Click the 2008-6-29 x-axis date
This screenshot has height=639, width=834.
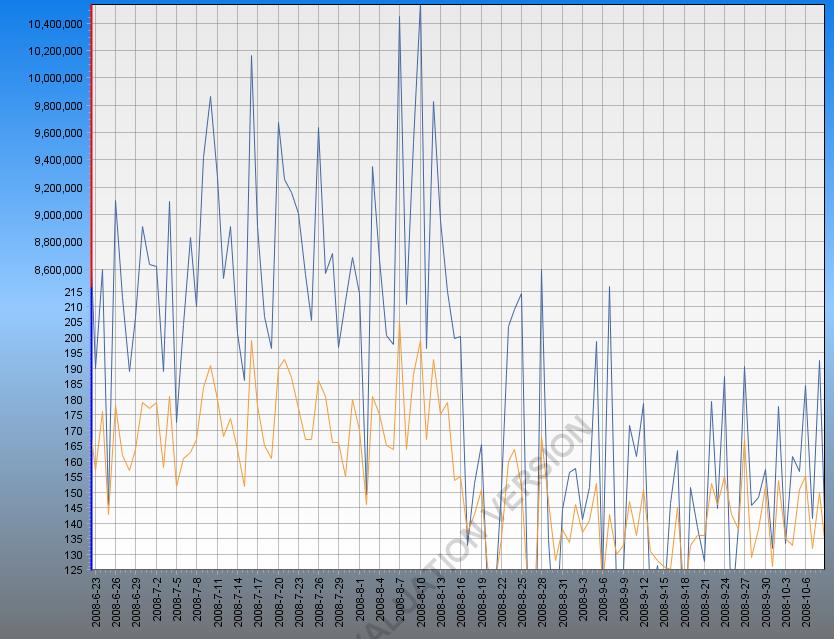tap(136, 600)
